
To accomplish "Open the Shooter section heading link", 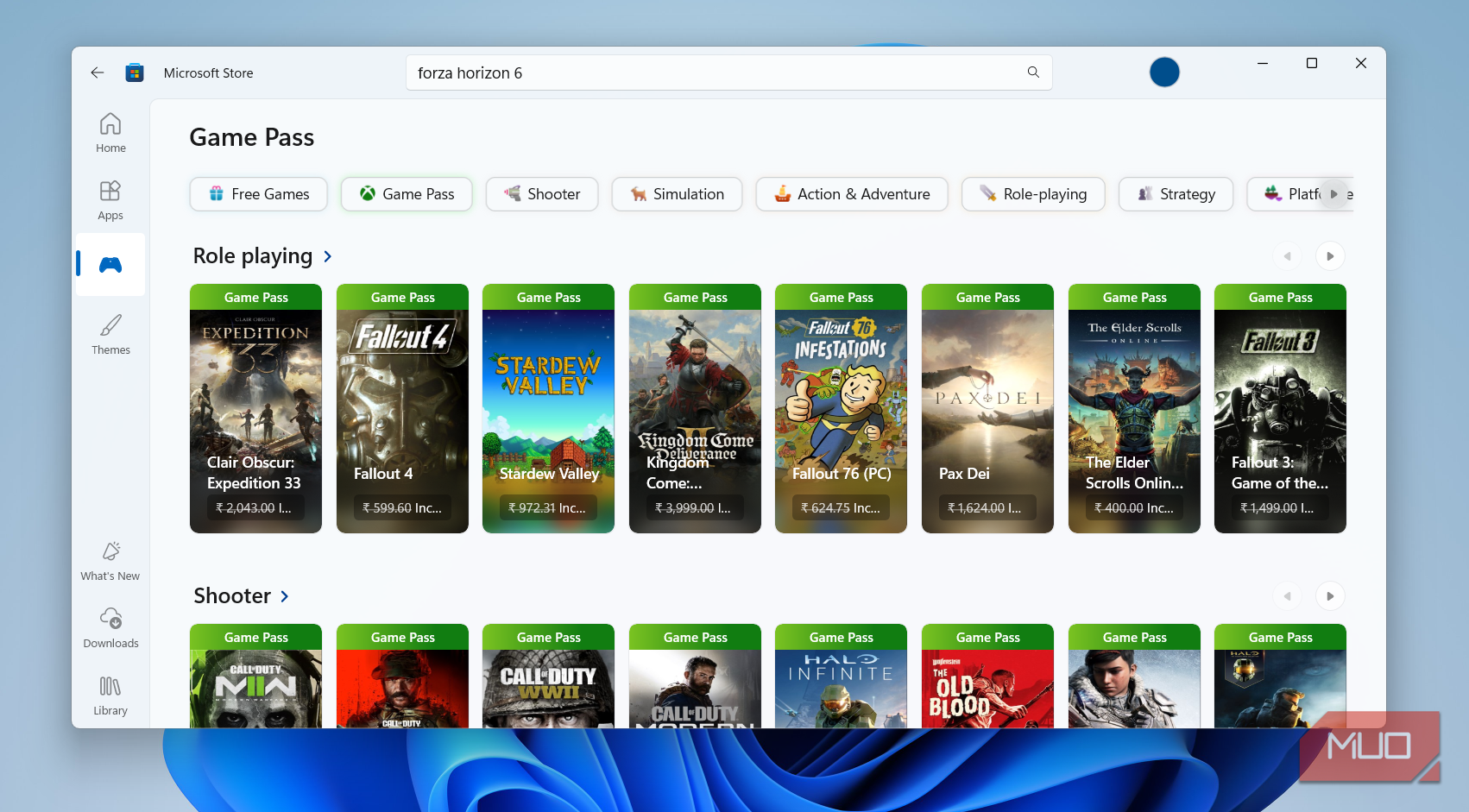I will [241, 596].
